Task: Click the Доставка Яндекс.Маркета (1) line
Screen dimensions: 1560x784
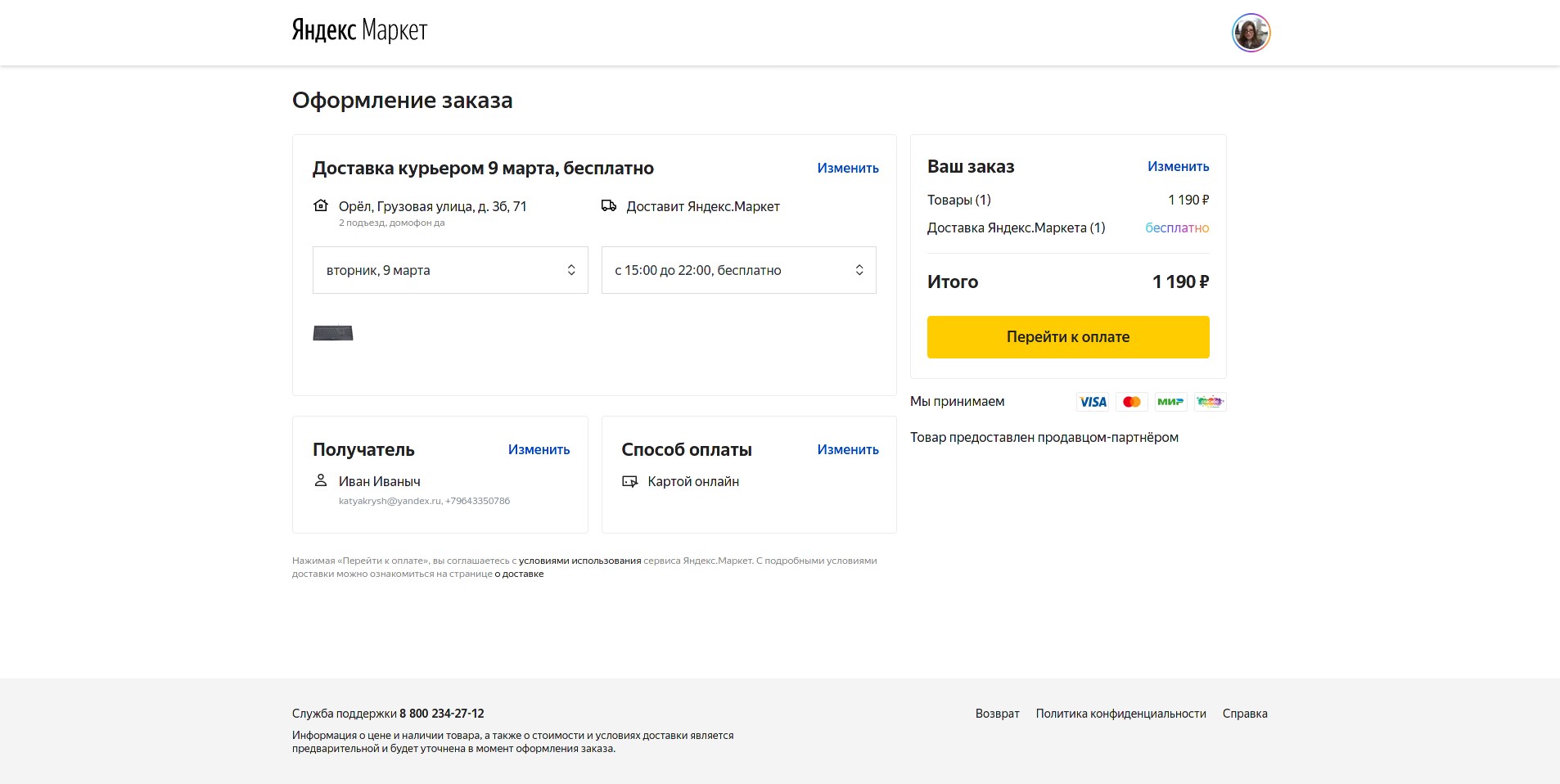Action: pyautogui.click(x=1068, y=228)
